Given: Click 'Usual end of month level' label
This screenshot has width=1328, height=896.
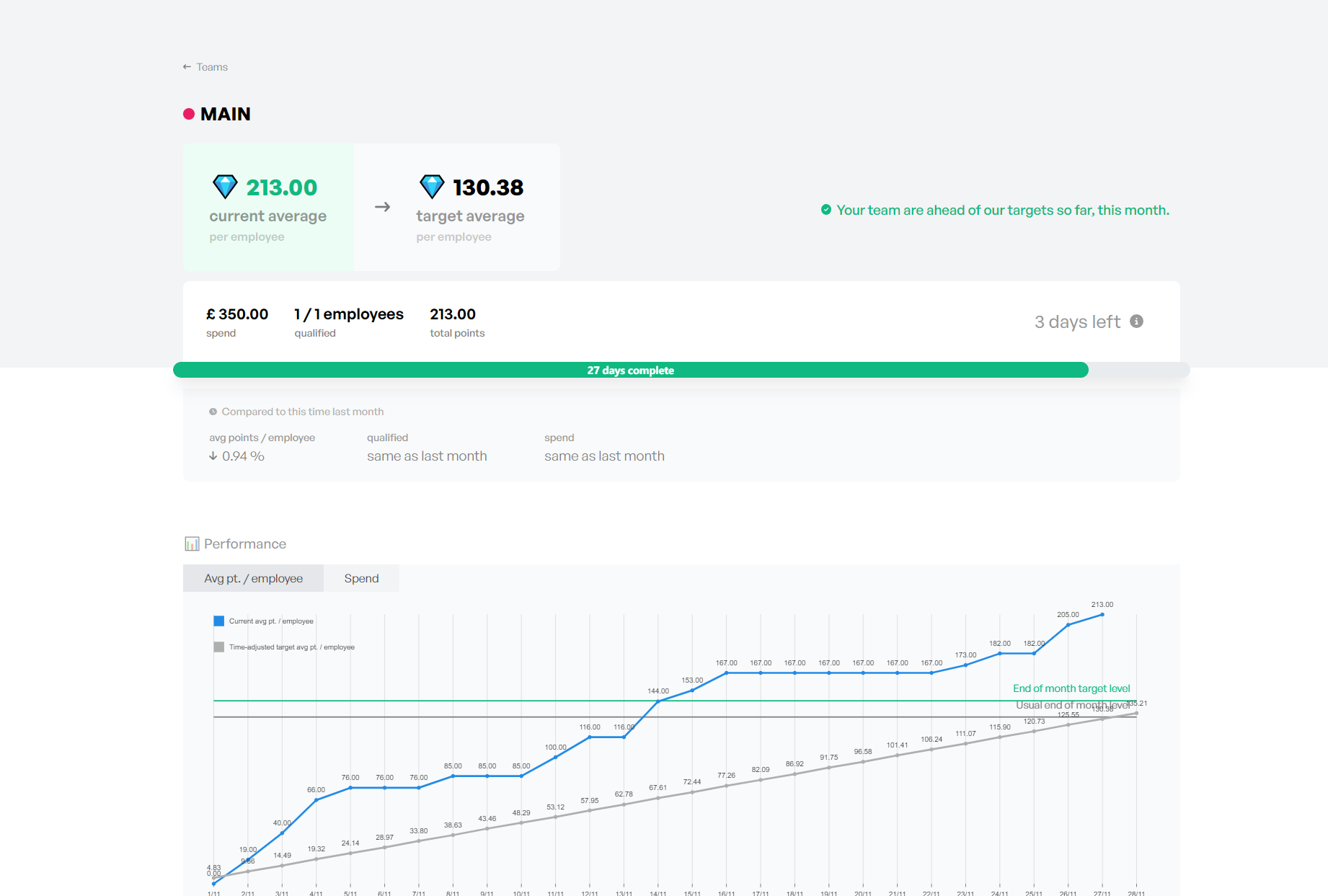Looking at the screenshot, I should pyautogui.click(x=1073, y=705).
